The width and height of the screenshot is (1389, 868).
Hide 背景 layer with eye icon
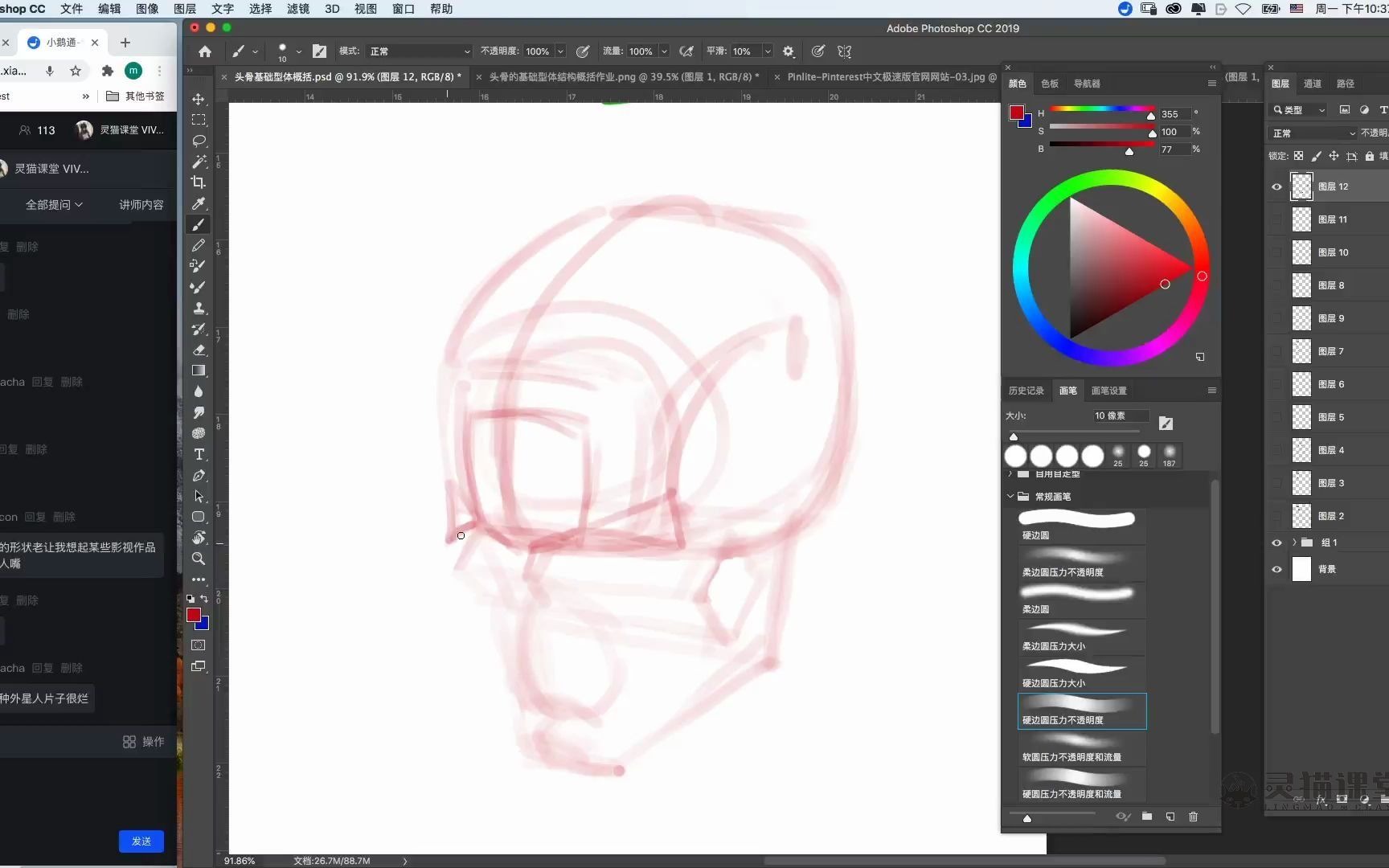[x=1276, y=569]
